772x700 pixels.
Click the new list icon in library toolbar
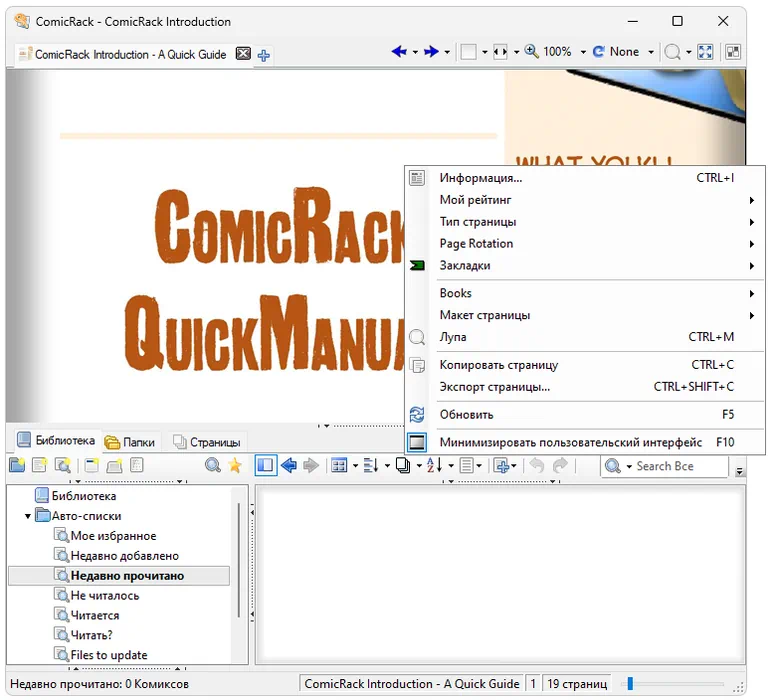pos(39,465)
